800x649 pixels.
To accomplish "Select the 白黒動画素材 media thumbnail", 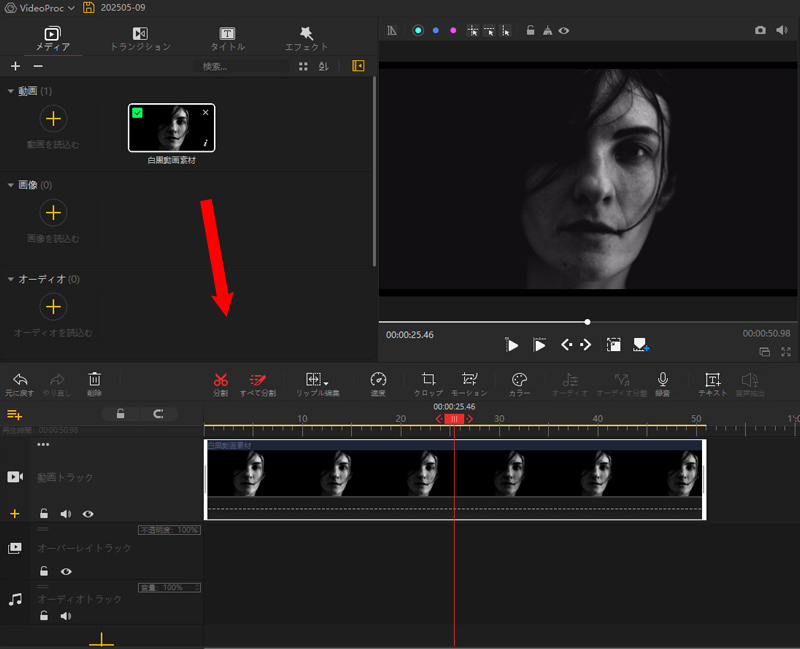I will (171, 128).
